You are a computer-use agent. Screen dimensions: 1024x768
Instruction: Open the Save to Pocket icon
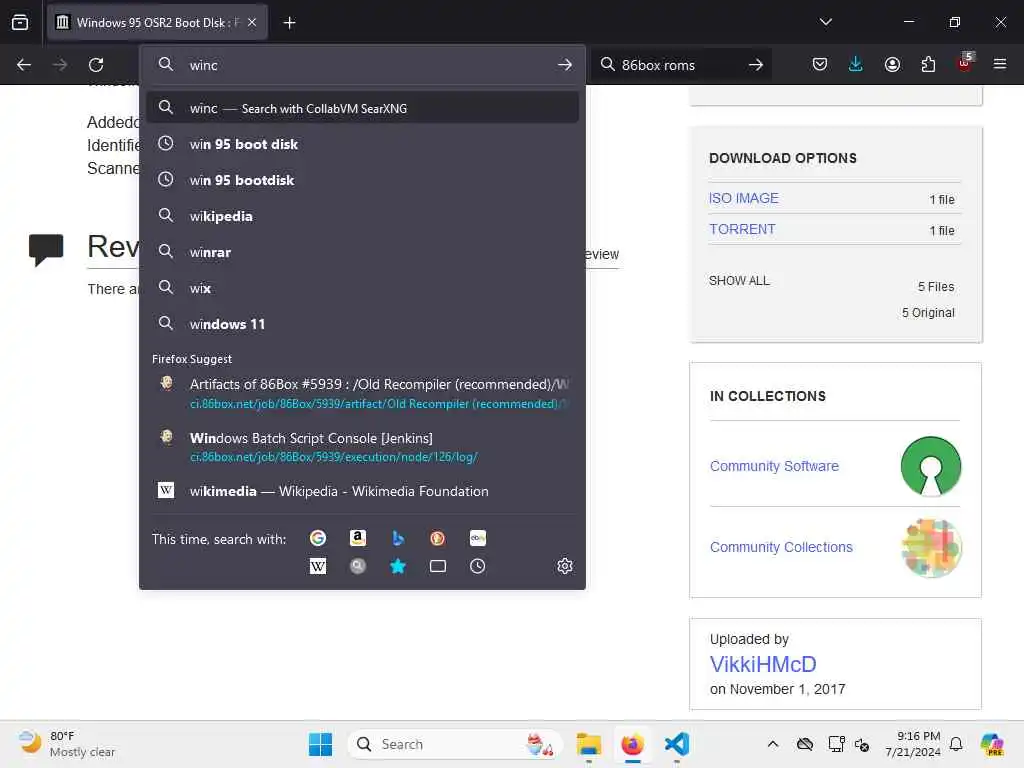pyautogui.click(x=820, y=64)
